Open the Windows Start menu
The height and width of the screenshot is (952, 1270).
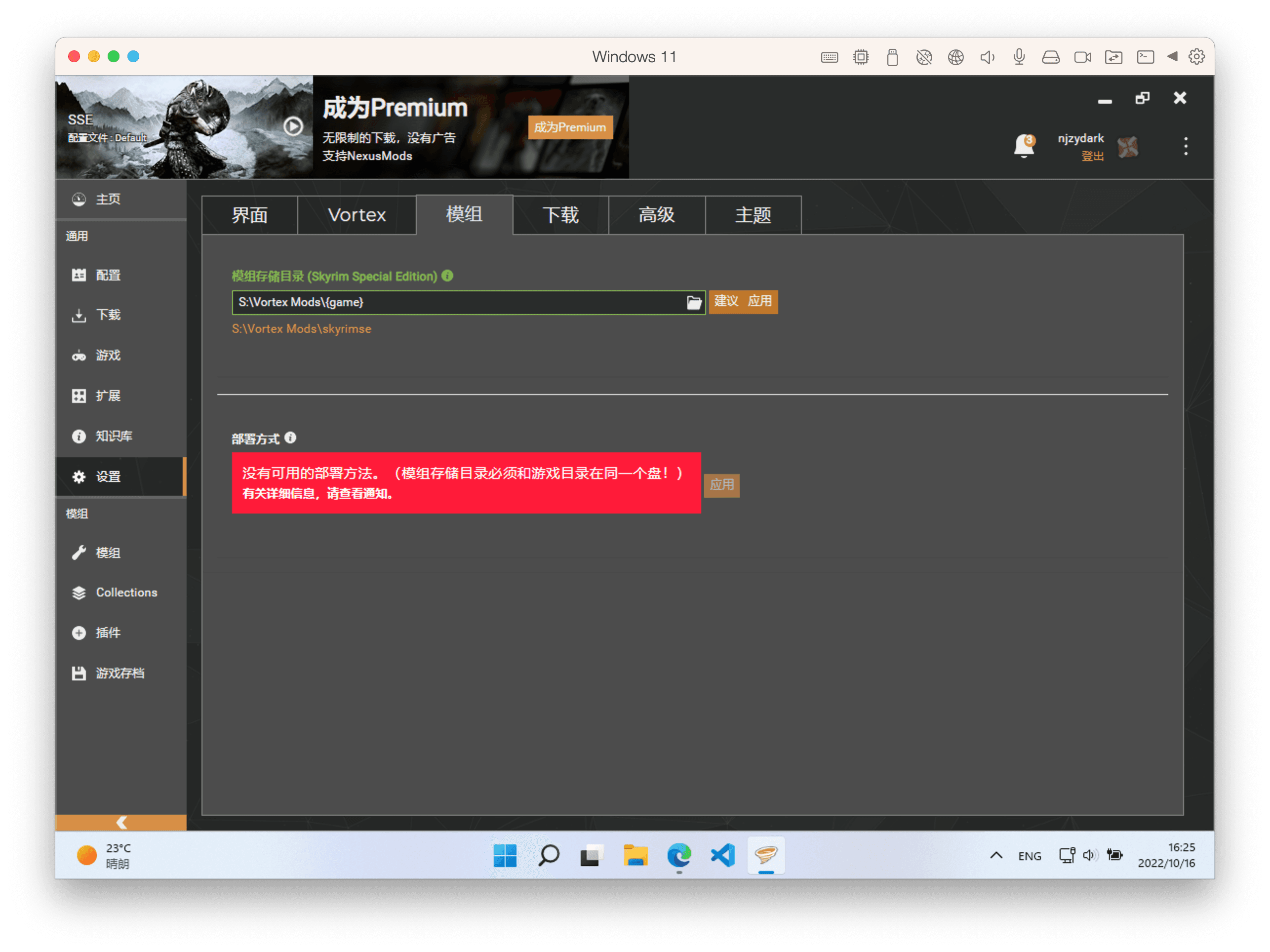pos(505,856)
